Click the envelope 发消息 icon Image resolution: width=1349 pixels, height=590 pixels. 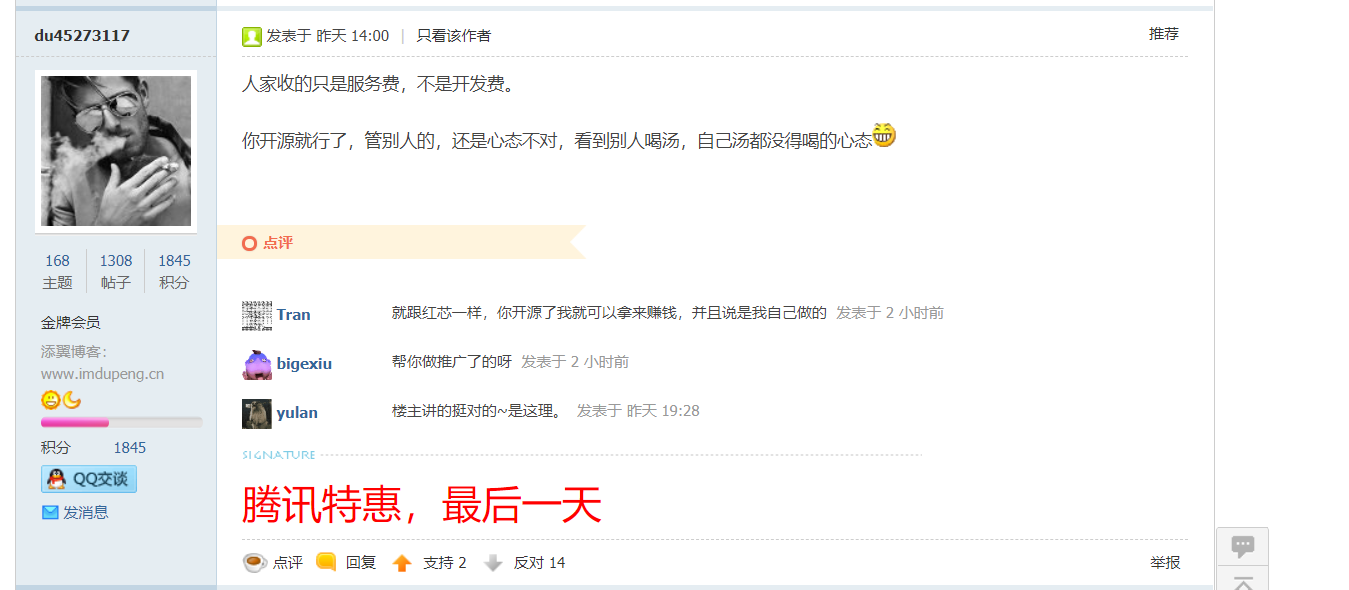pos(50,512)
